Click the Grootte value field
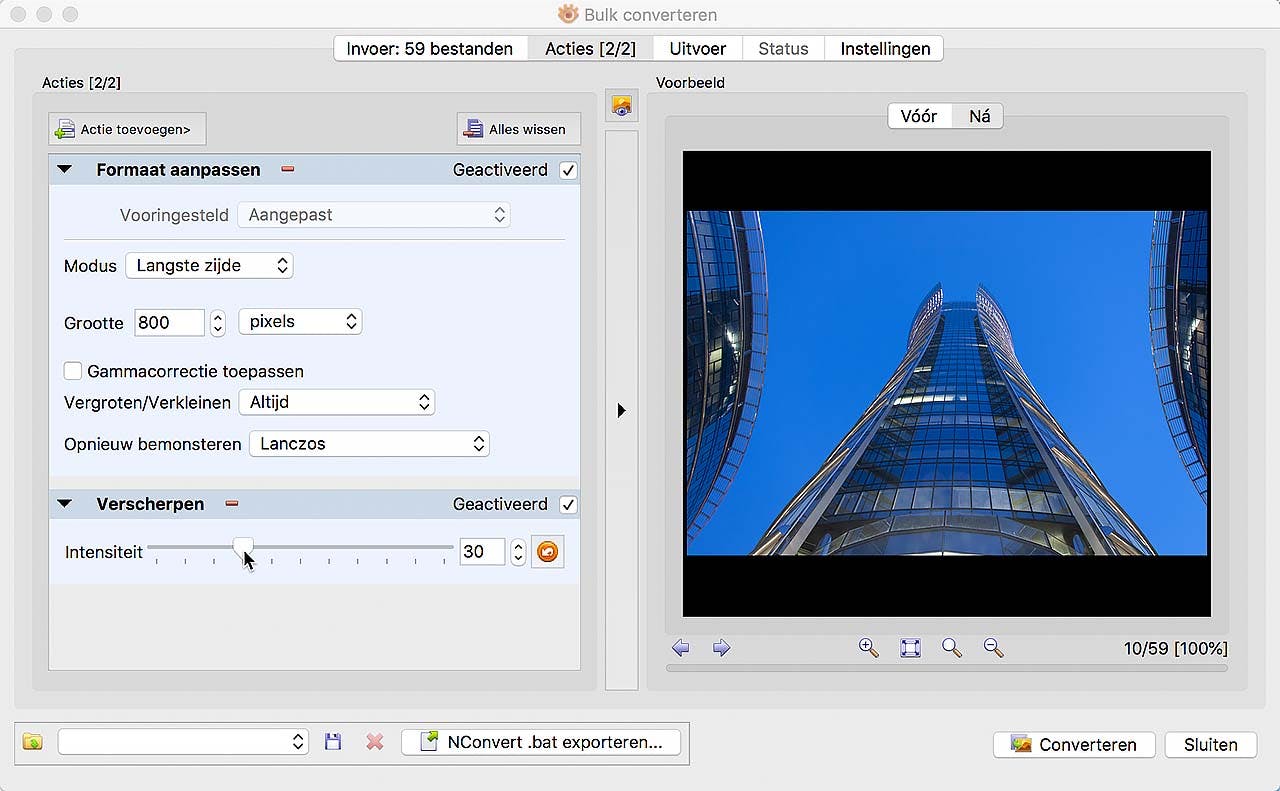The image size is (1280, 791). click(169, 322)
